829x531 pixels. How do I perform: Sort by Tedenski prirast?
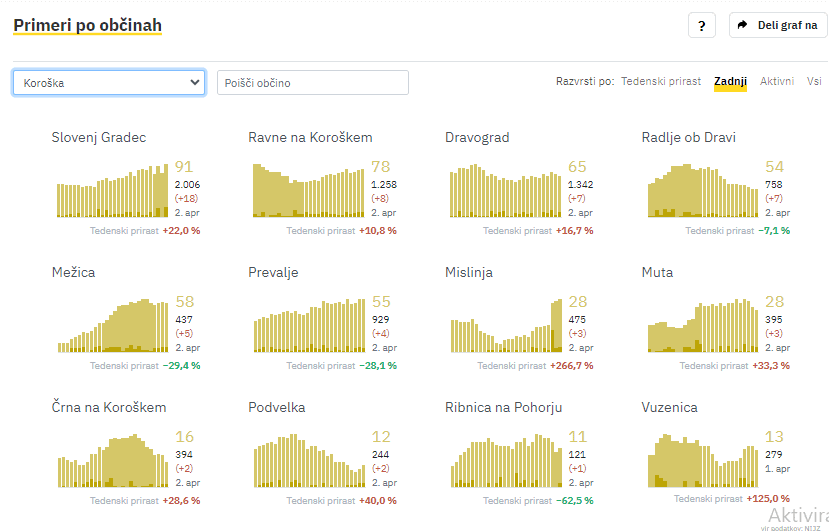tap(661, 82)
